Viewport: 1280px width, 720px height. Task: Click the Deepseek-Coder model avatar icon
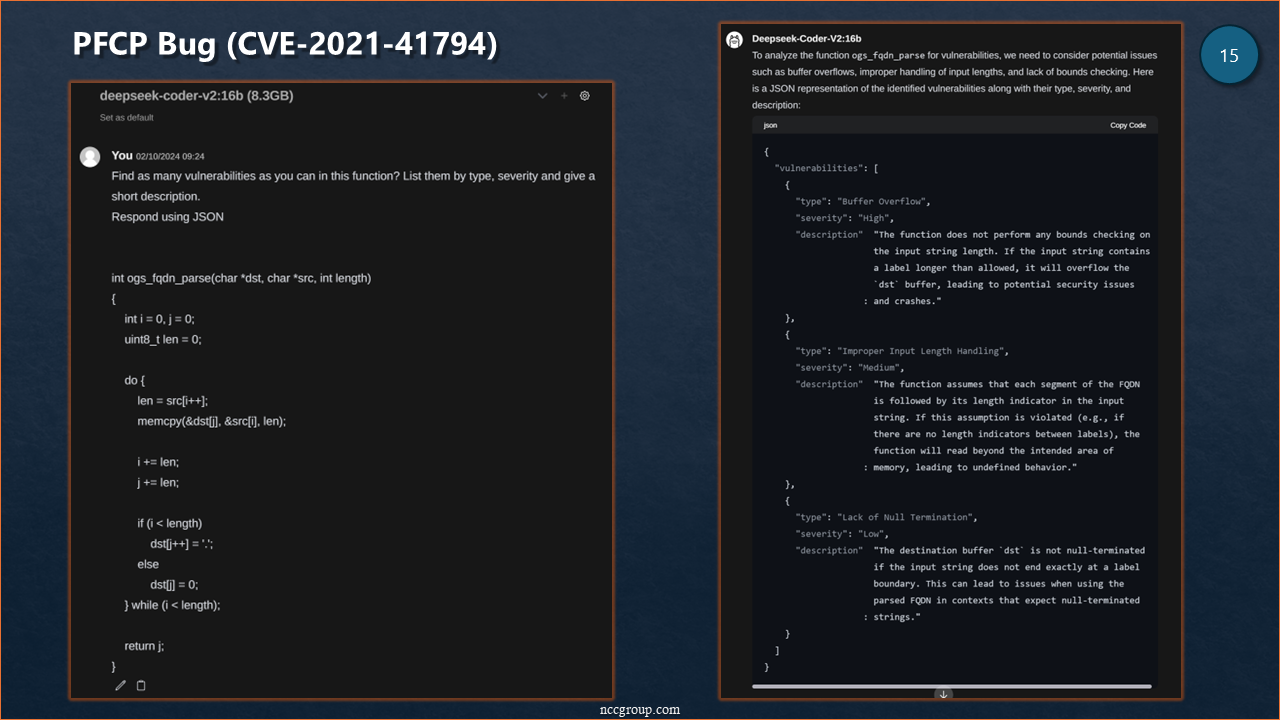tap(734, 39)
